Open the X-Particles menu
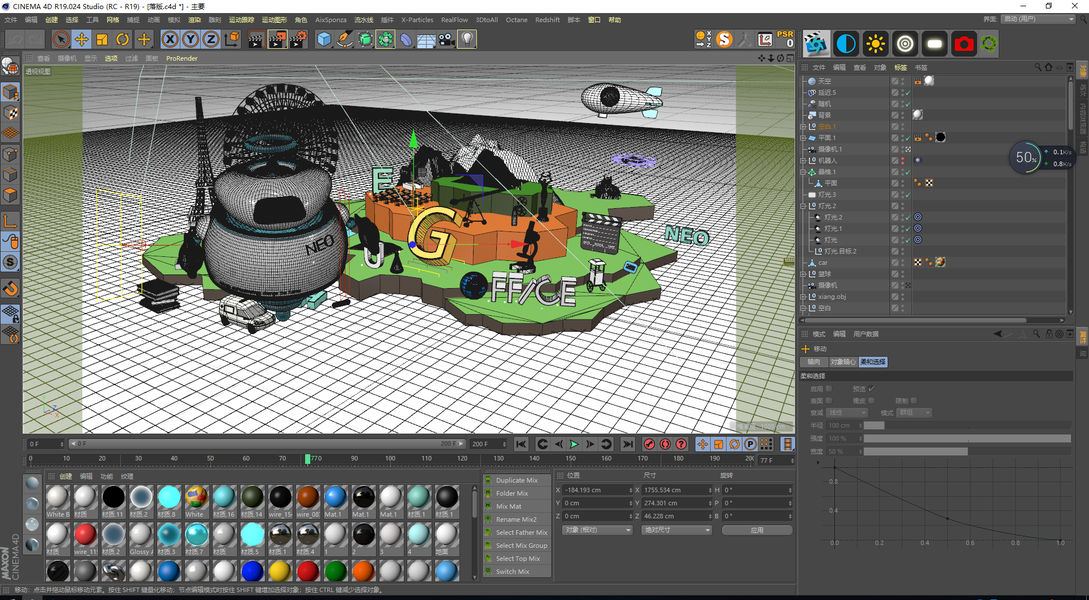 (417, 20)
